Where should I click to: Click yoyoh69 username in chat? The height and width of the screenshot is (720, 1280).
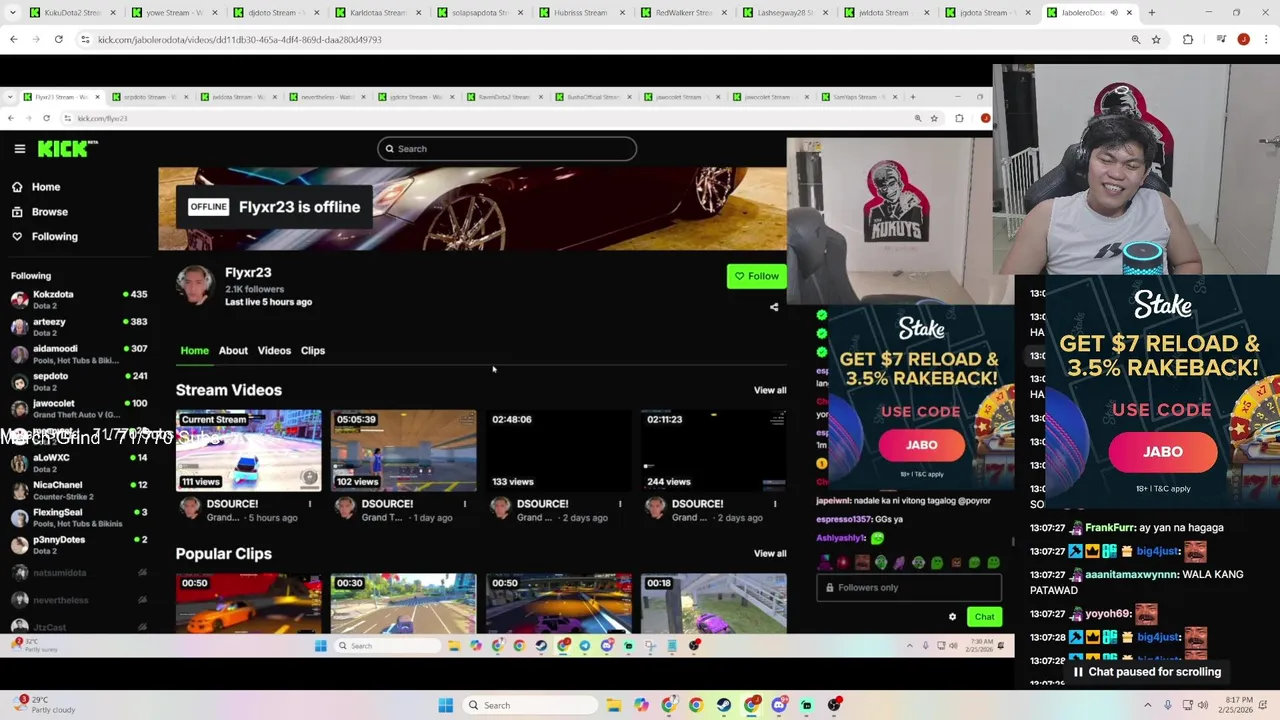(x=1107, y=614)
